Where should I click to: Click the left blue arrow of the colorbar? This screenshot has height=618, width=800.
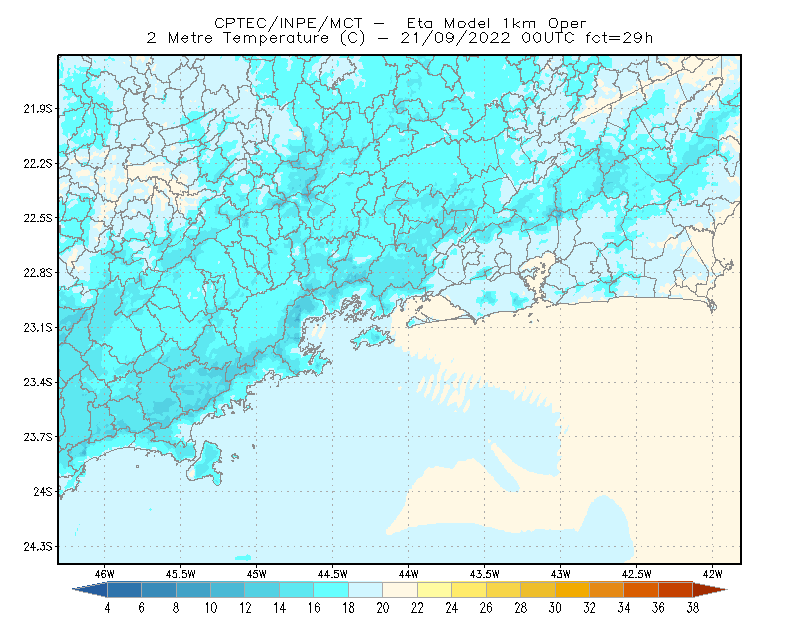pyautogui.click(x=90, y=589)
